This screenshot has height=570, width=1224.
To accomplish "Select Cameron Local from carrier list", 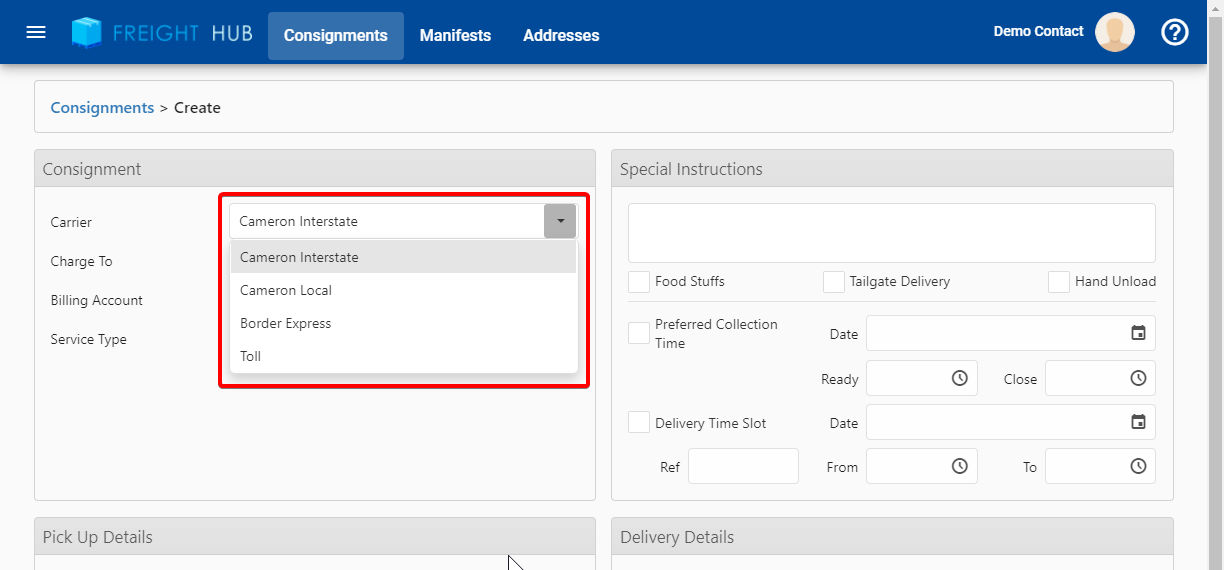I will point(286,290).
